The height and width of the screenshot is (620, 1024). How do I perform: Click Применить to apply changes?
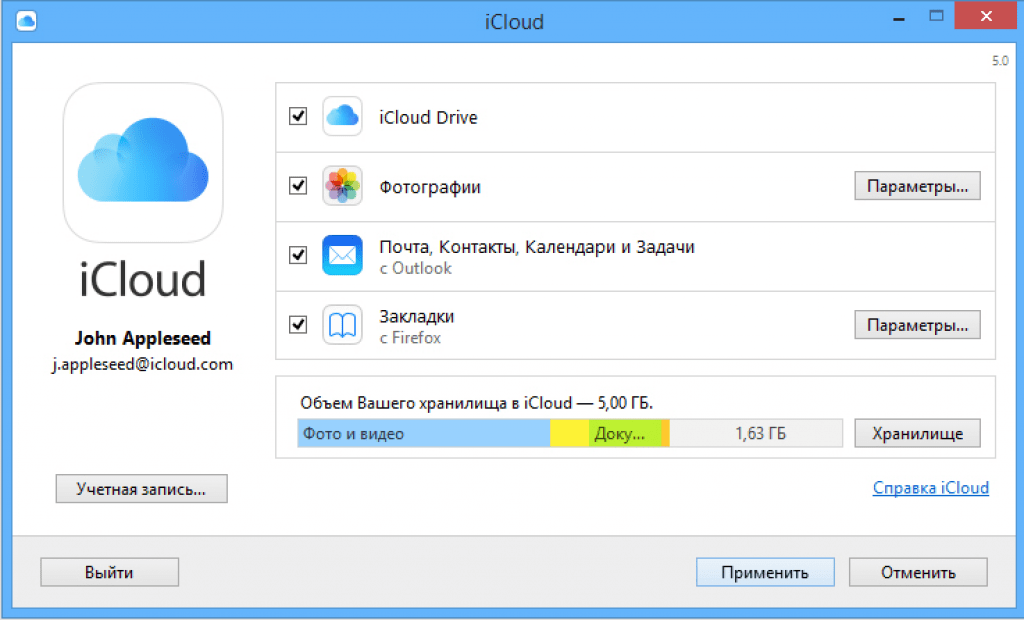click(x=765, y=572)
